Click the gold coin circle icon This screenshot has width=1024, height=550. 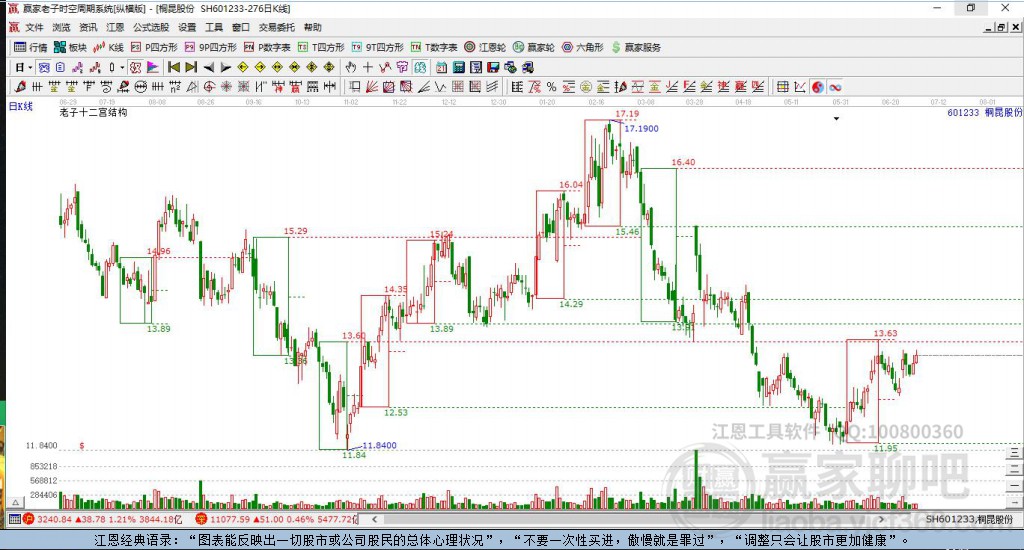pos(586,87)
